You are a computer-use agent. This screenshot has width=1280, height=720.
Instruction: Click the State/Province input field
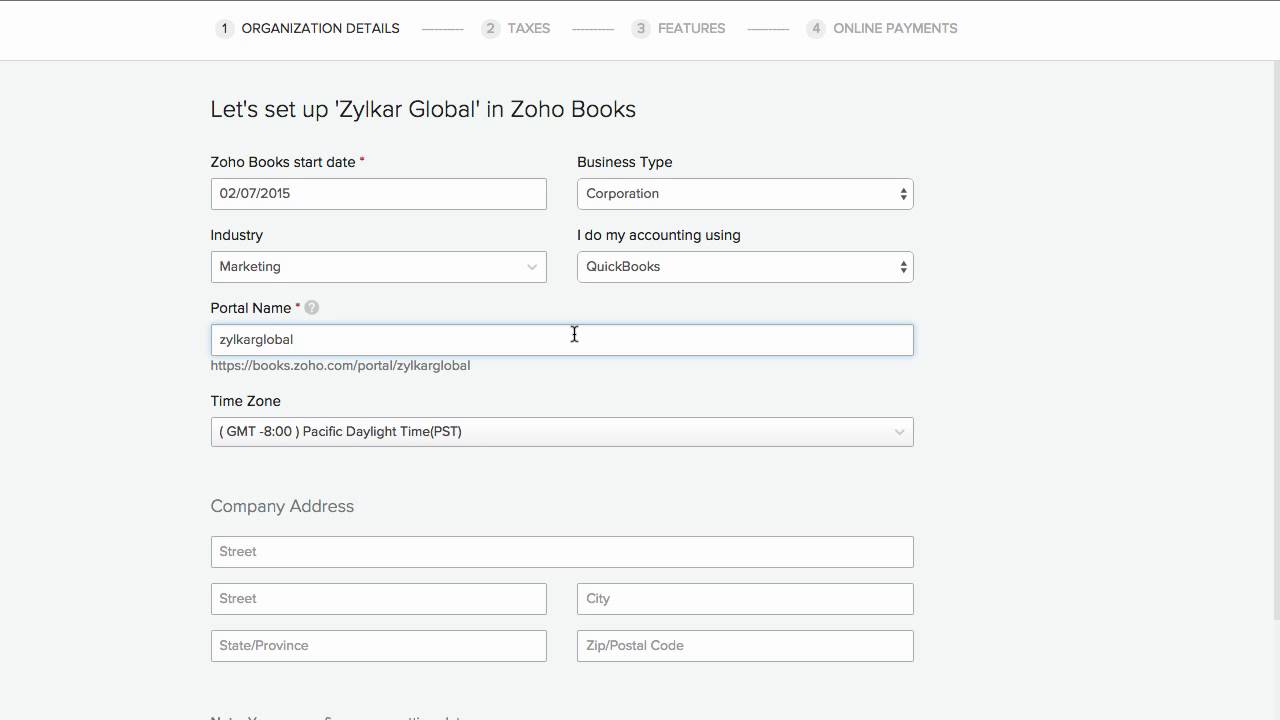378,646
